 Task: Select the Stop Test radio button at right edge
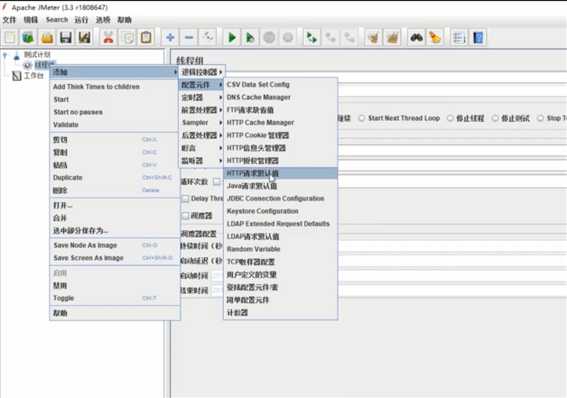point(540,118)
